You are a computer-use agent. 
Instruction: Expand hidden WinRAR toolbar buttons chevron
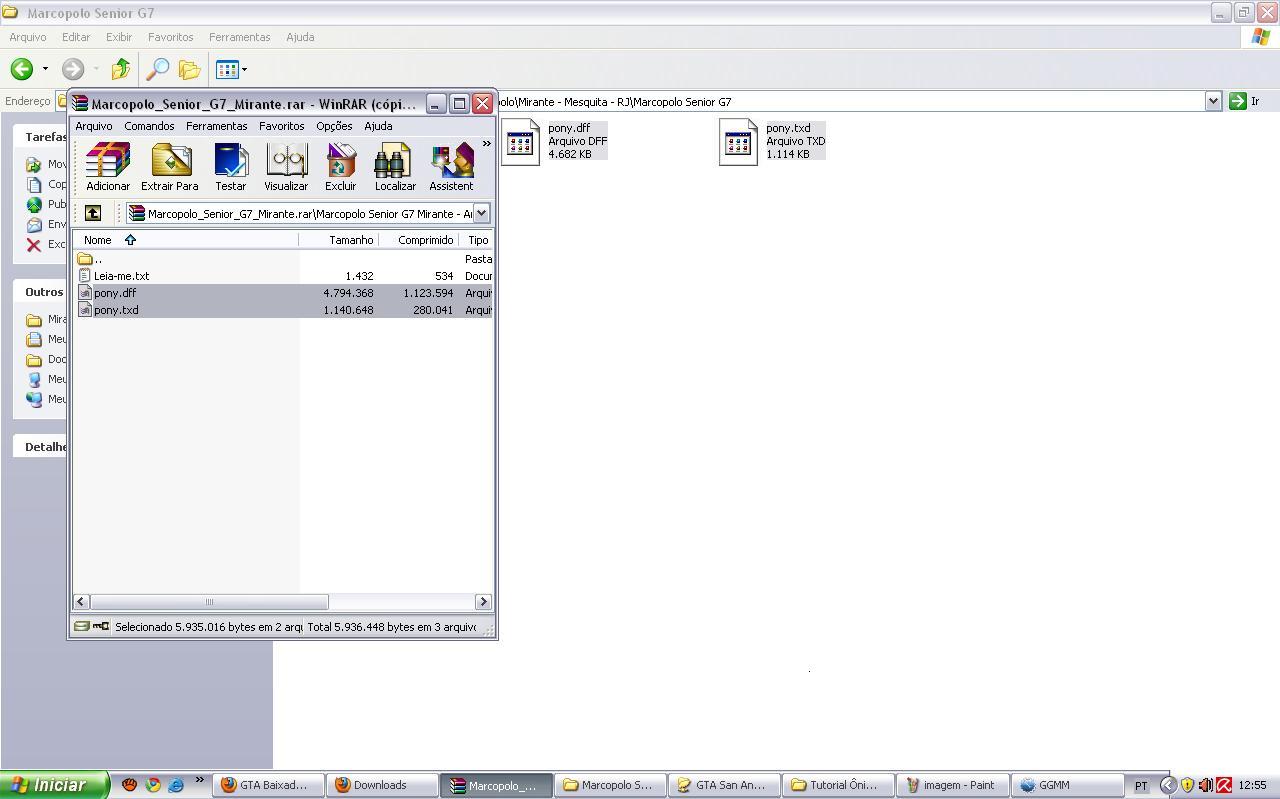tap(487, 144)
